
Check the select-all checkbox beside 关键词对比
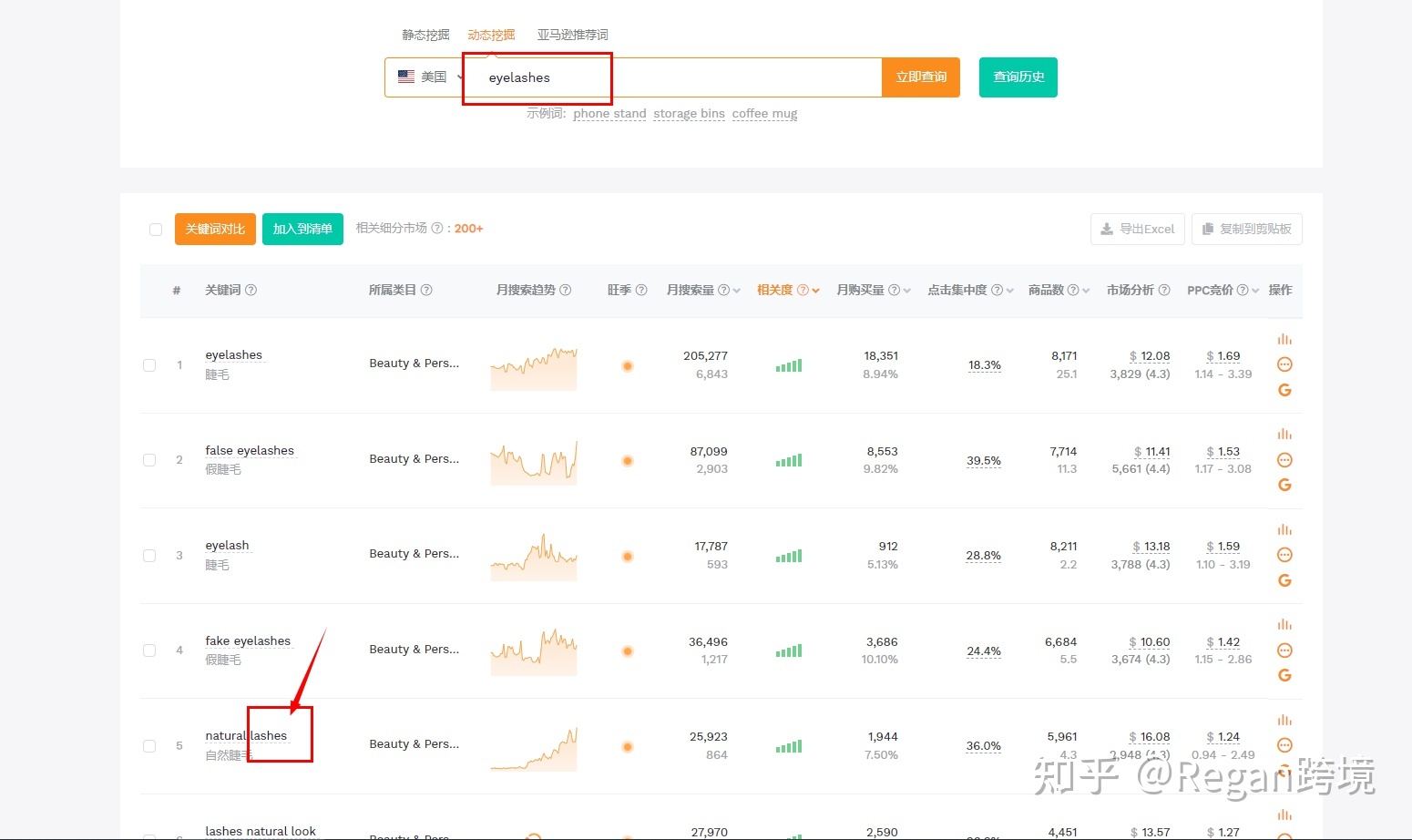pyautogui.click(x=156, y=230)
